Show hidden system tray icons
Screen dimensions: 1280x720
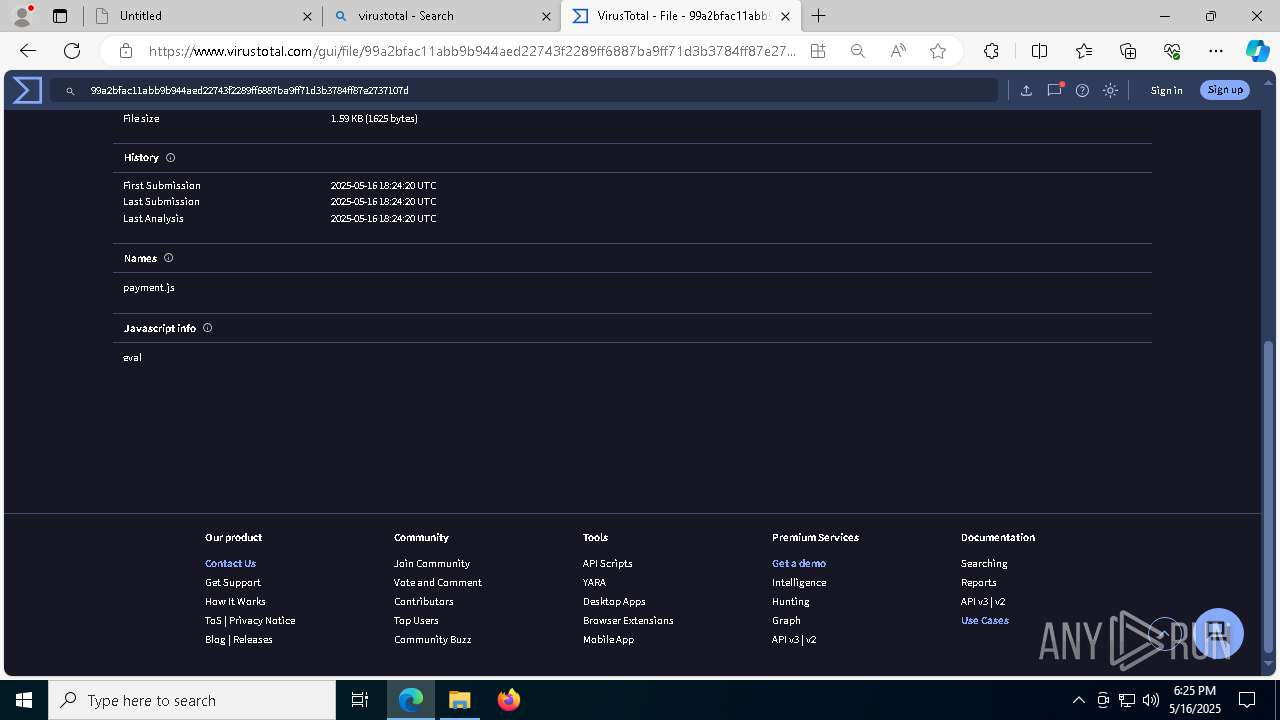1078,700
